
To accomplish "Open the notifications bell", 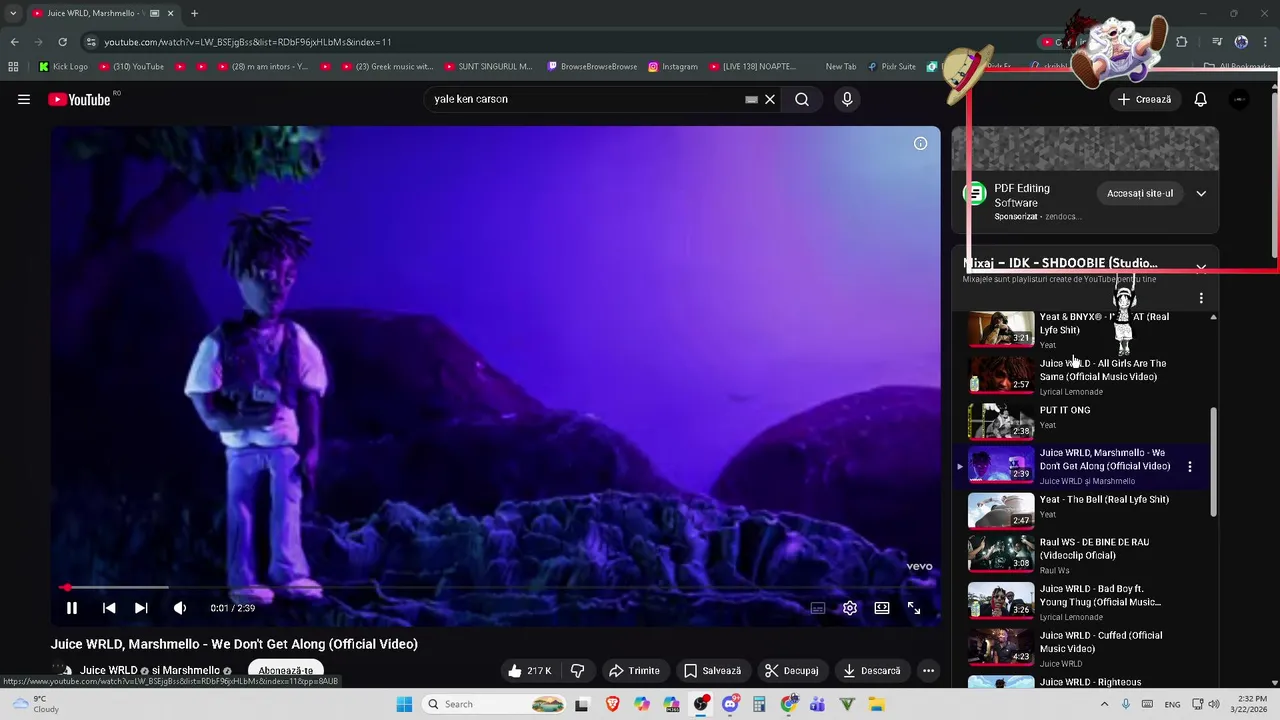I will click(1200, 99).
